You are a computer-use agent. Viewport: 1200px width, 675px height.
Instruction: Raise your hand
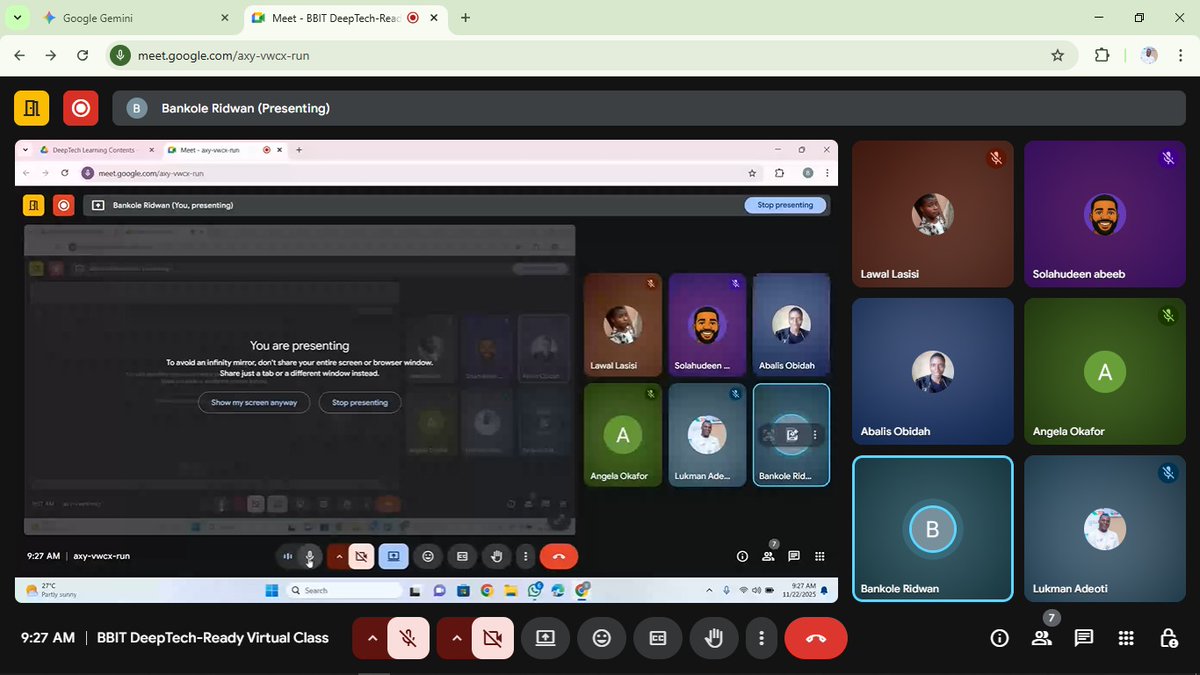tap(713, 637)
